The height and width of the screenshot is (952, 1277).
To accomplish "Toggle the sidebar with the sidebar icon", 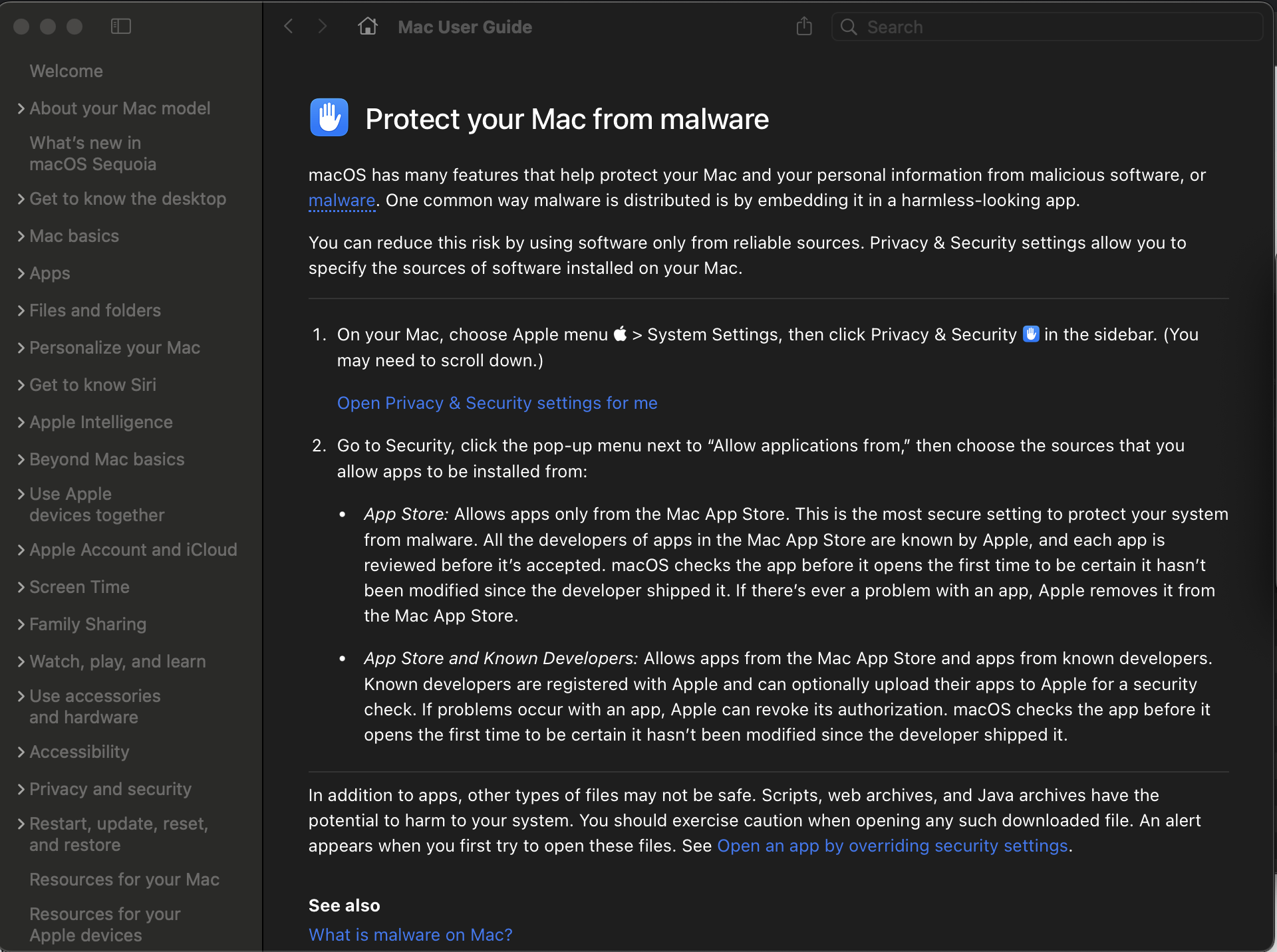I will 120,27.
